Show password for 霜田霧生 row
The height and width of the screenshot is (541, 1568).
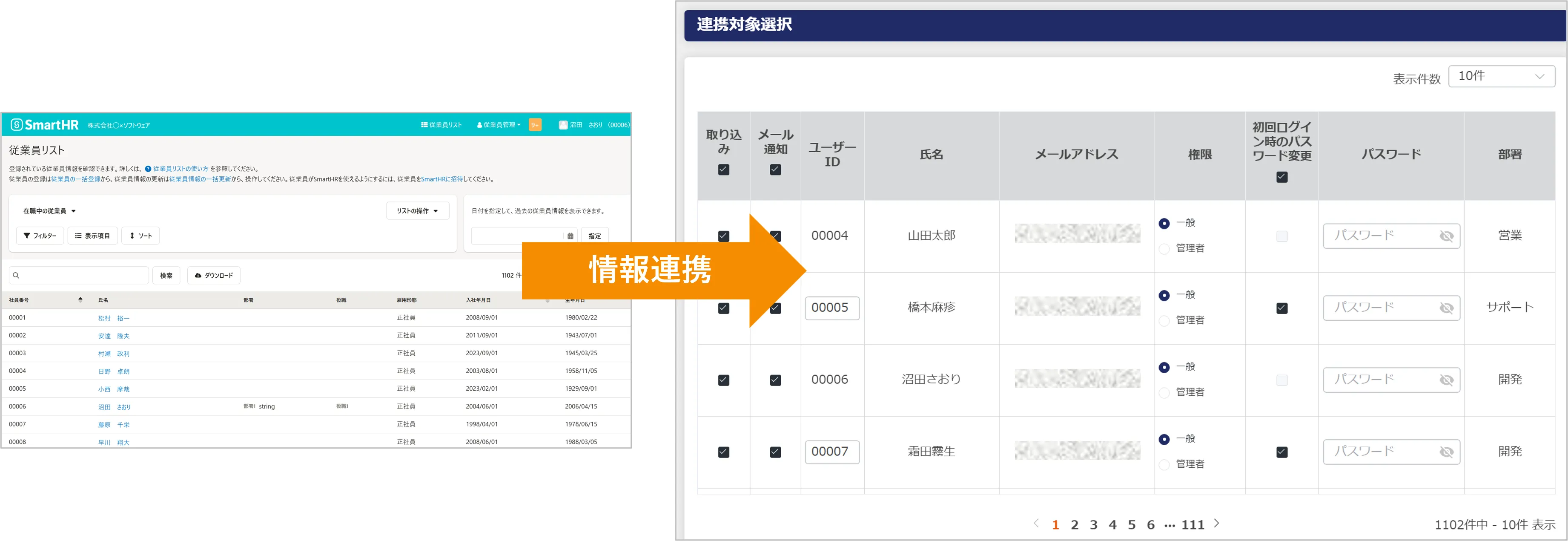1446,452
